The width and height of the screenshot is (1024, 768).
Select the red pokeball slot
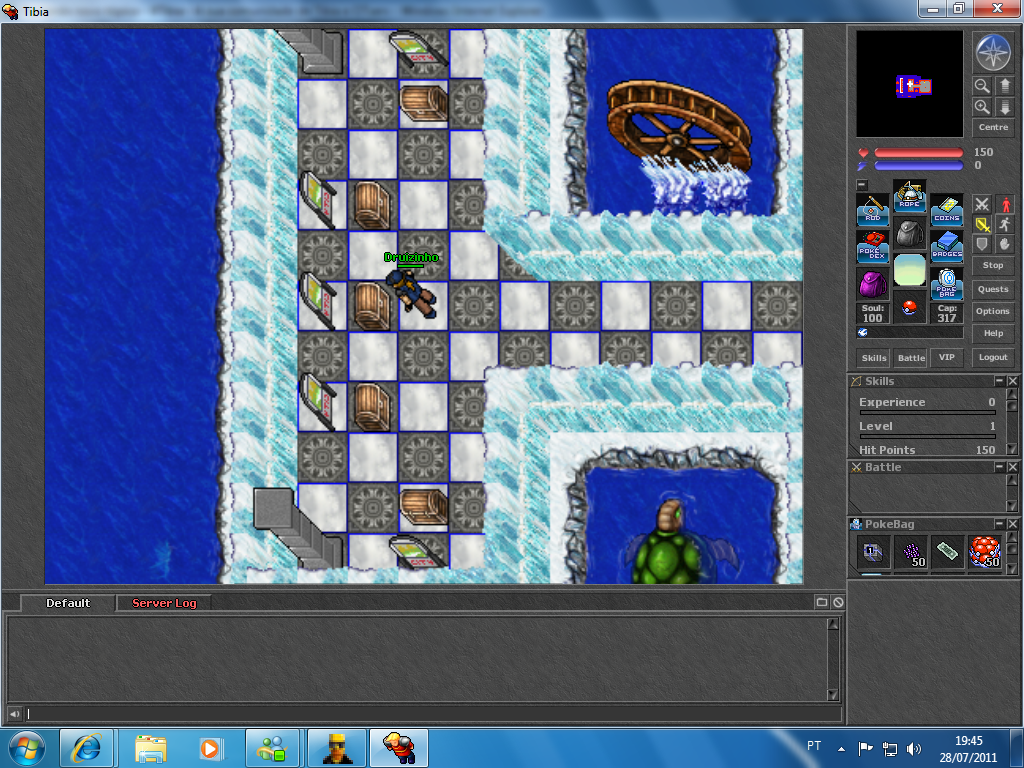(909, 308)
